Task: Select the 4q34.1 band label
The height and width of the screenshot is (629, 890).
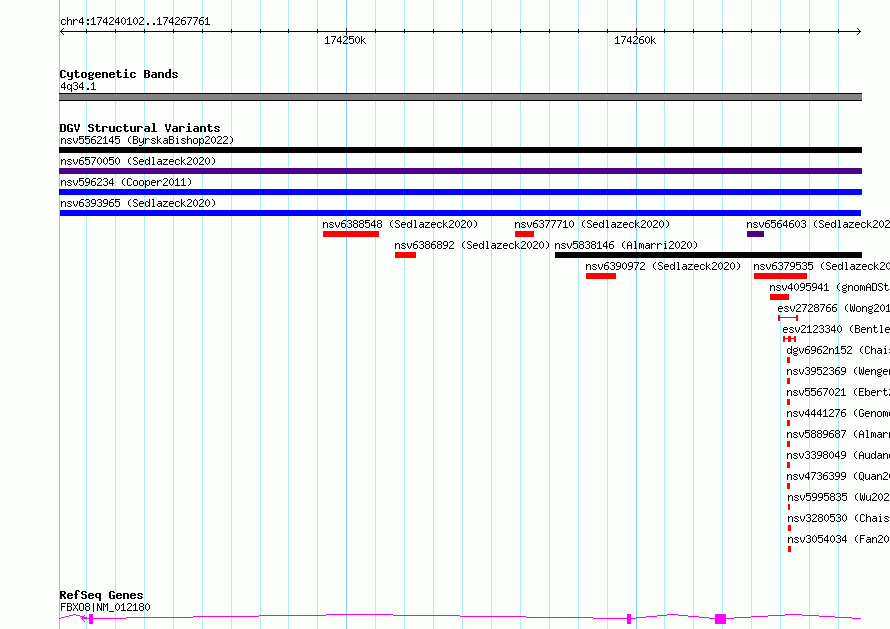Action: pos(78,86)
